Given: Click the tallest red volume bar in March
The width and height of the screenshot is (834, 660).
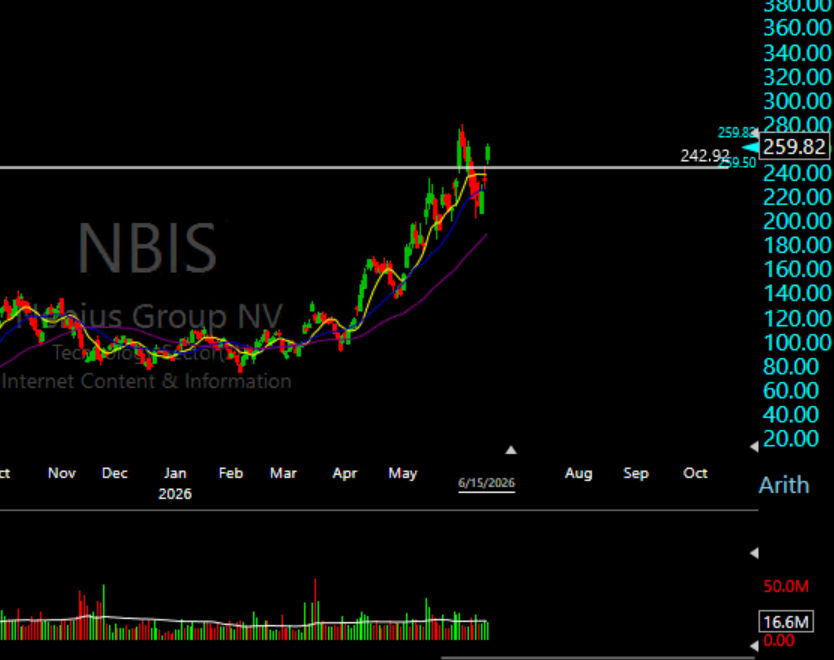Looking at the screenshot, I should click(315, 609).
